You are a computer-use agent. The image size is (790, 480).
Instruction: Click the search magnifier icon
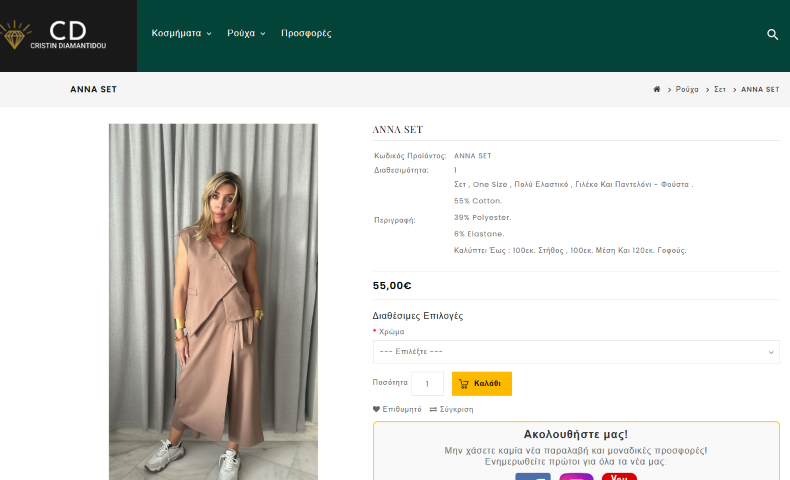[x=772, y=34]
